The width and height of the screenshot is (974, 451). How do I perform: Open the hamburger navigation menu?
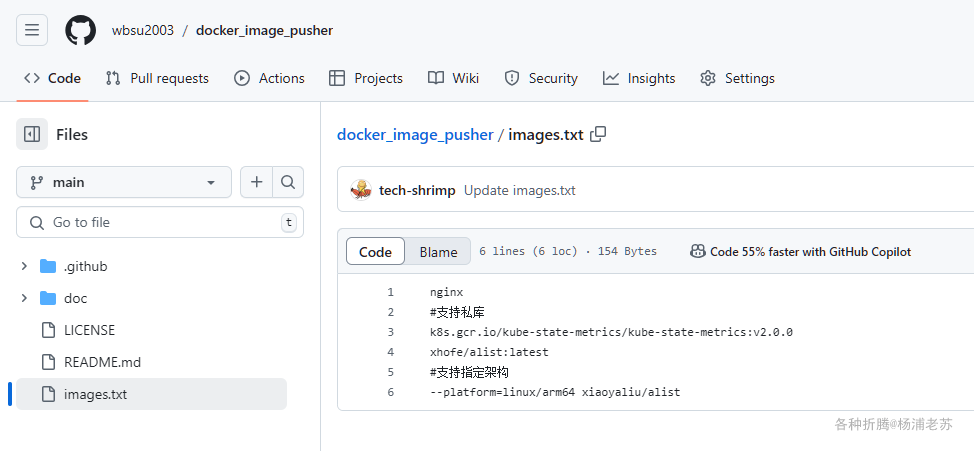tap(32, 30)
